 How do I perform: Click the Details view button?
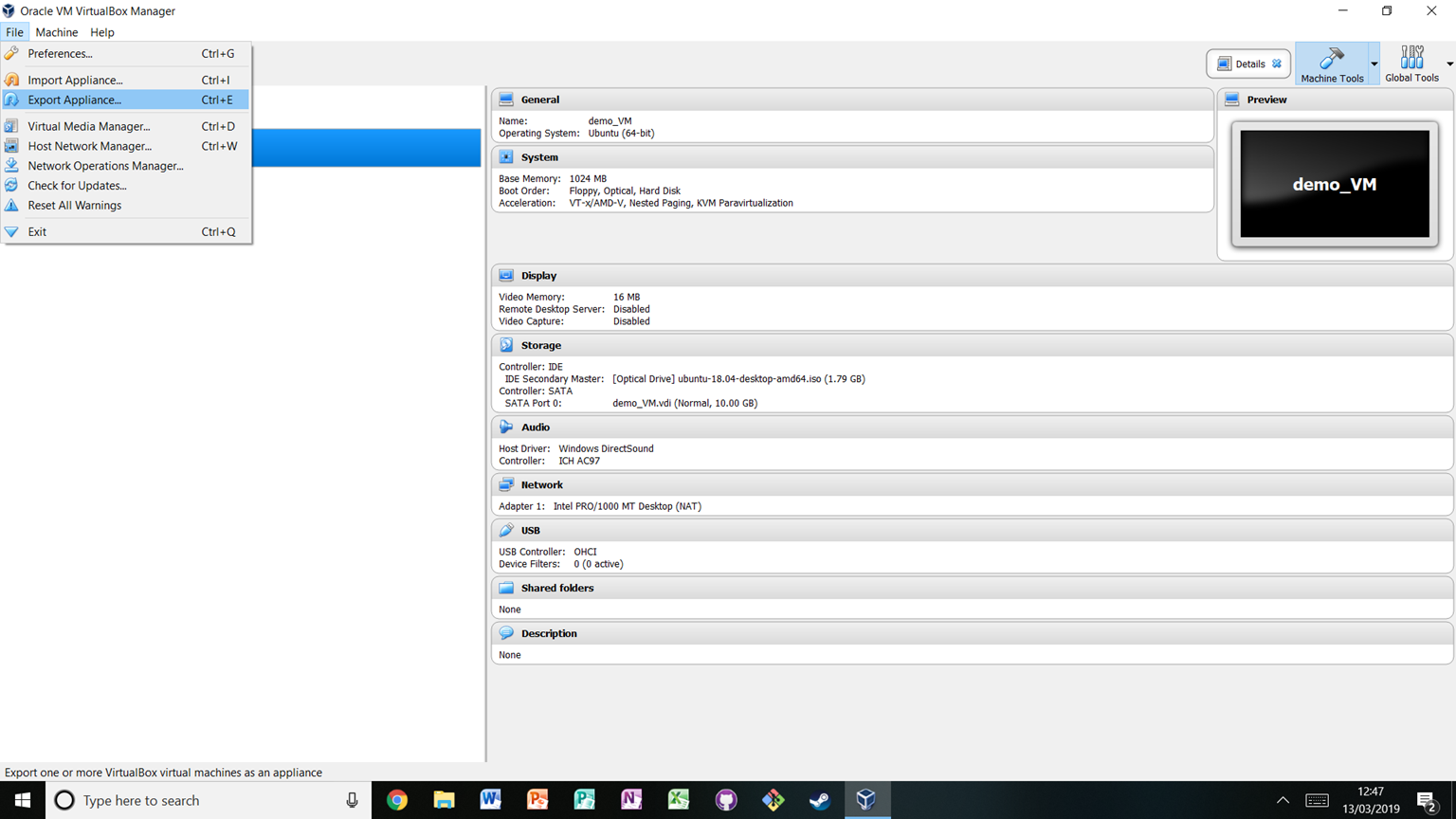pos(1247,63)
